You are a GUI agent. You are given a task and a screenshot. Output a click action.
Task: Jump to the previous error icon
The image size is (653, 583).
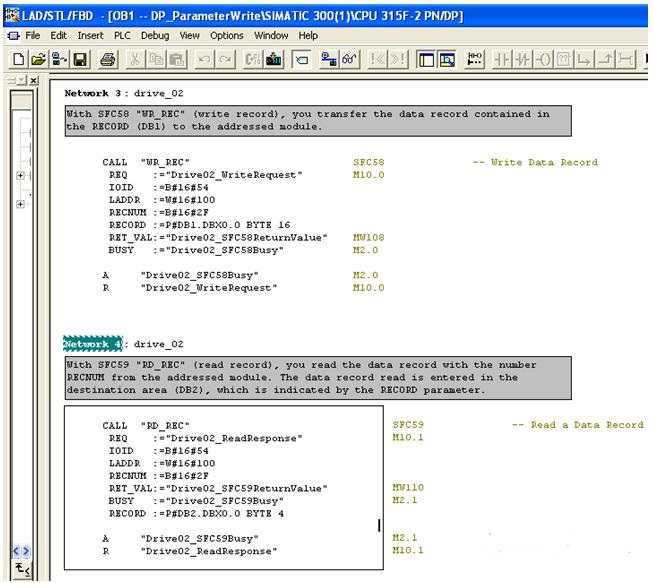pos(378,60)
